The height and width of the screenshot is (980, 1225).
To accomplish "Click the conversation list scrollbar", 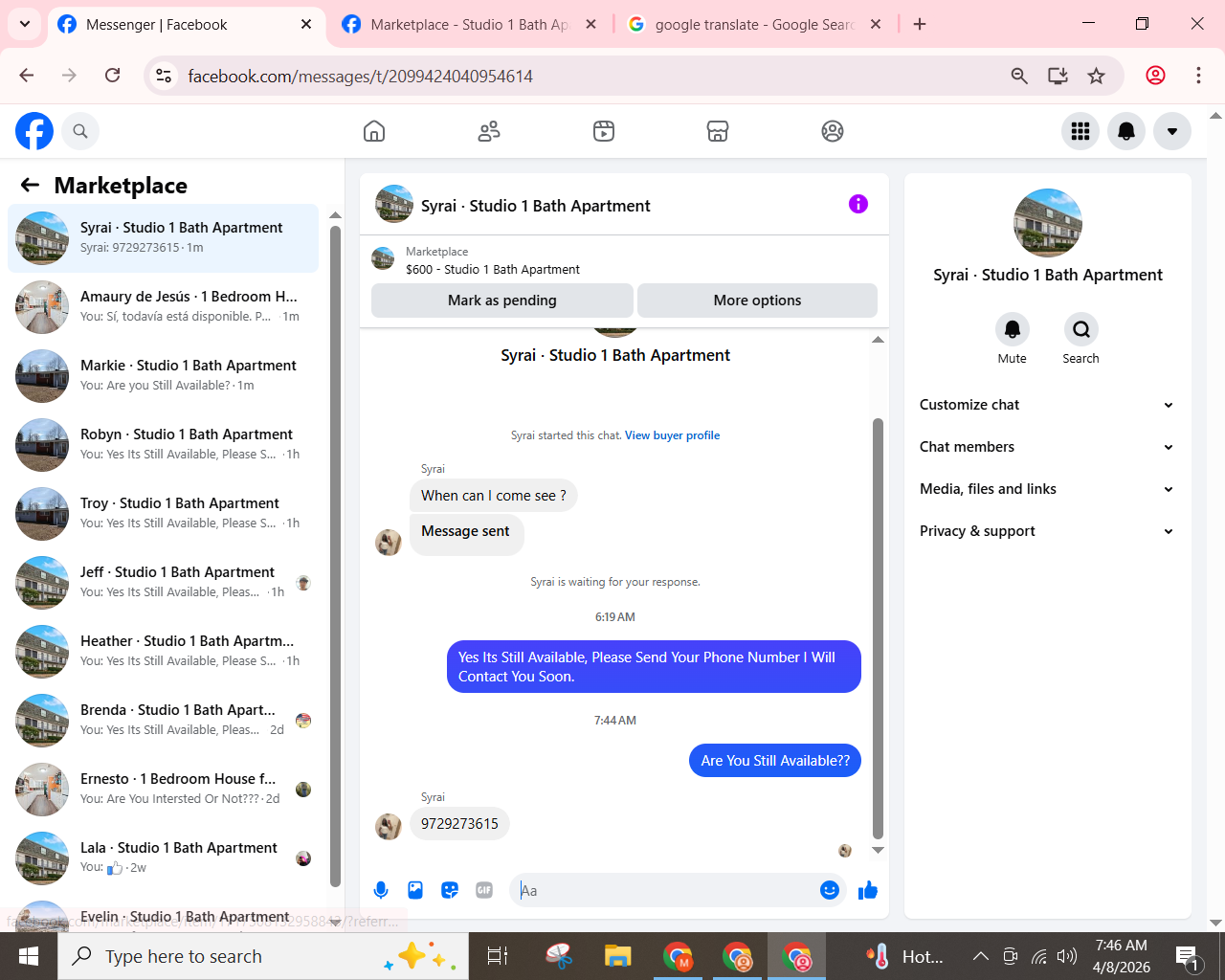I will click(335, 556).
